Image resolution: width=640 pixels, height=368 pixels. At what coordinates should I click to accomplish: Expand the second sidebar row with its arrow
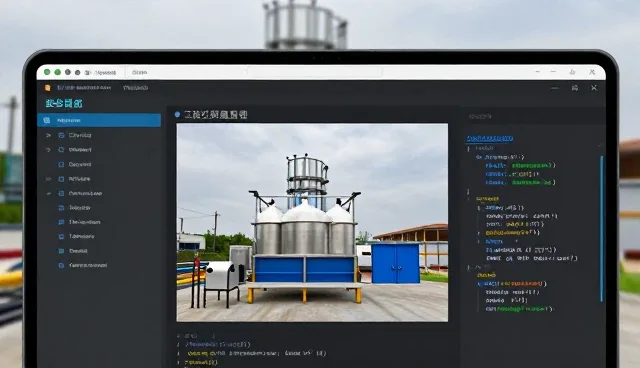[x=48, y=135]
